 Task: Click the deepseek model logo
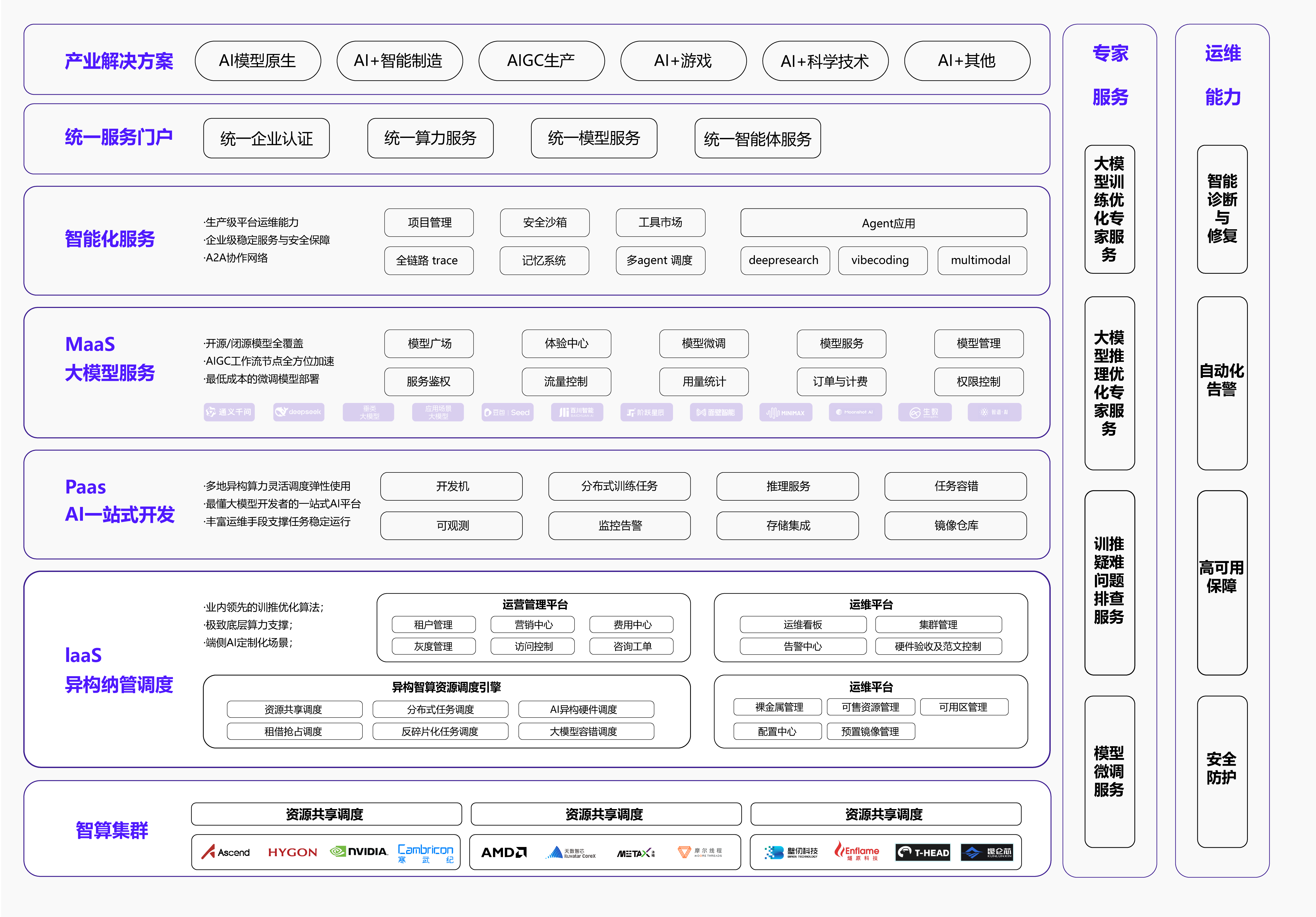299,412
